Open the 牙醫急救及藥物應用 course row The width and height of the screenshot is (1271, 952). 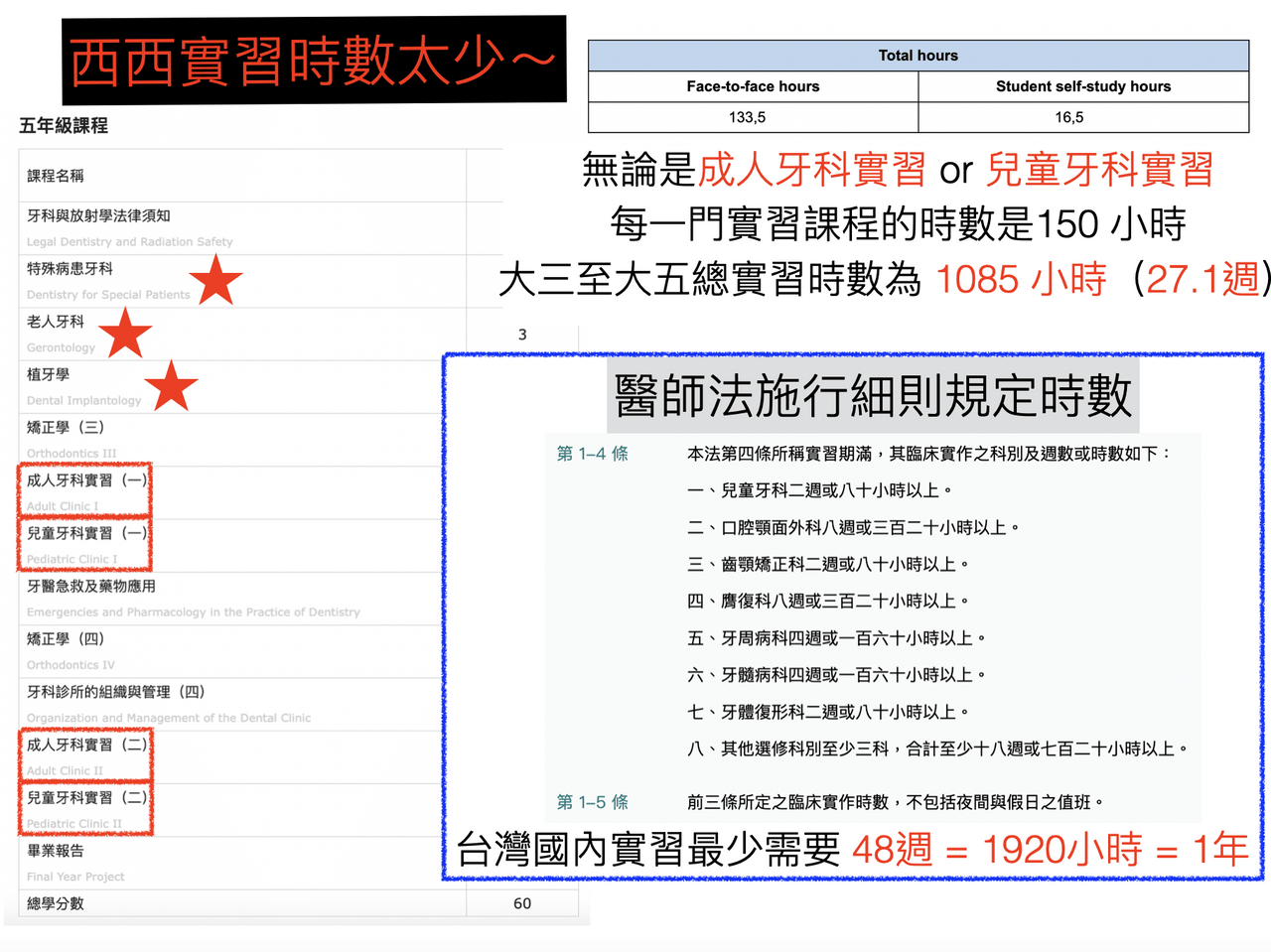pyautogui.click(x=260, y=599)
